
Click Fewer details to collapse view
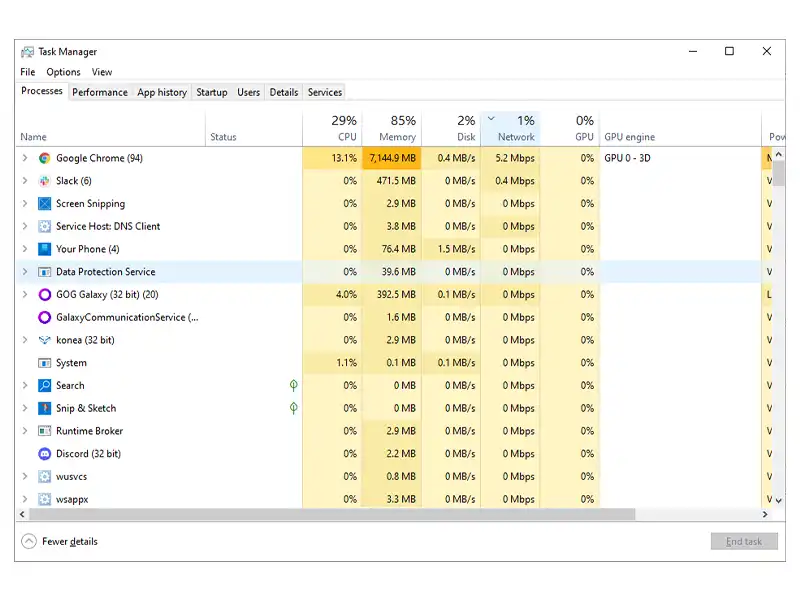[x=60, y=541]
